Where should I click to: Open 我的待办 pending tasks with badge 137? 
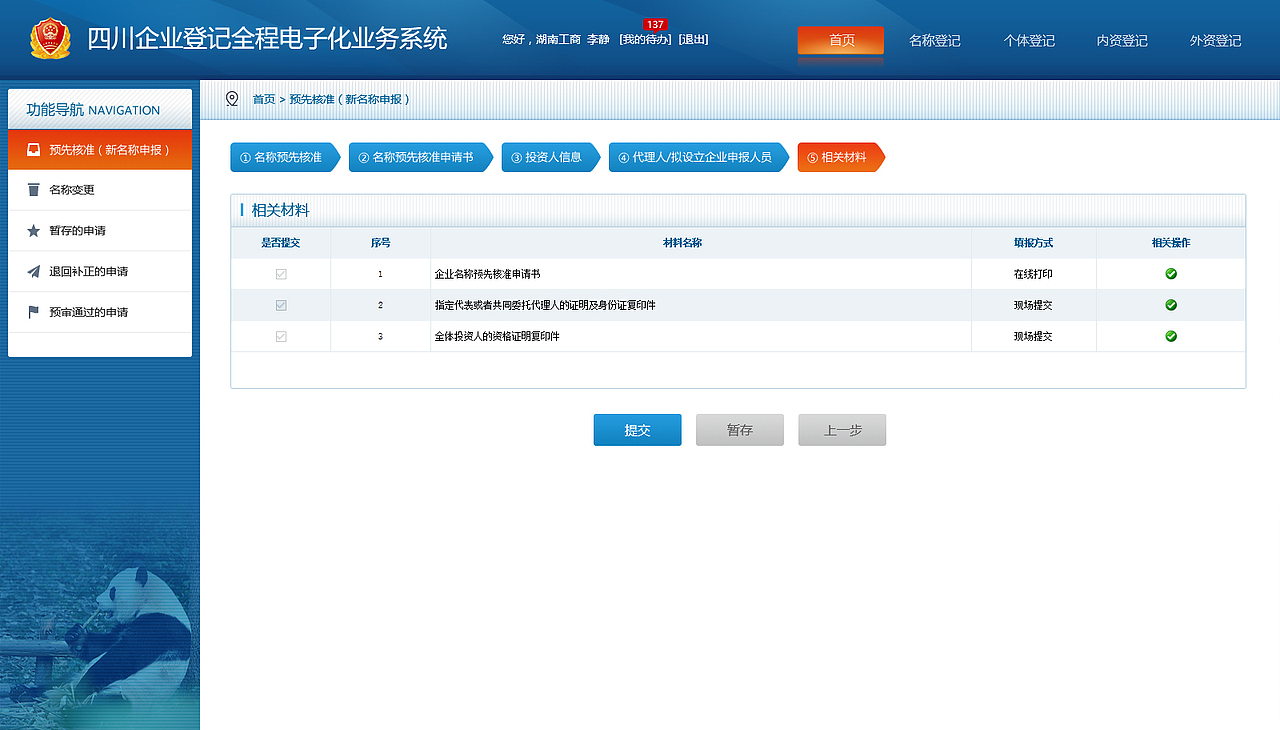point(643,39)
